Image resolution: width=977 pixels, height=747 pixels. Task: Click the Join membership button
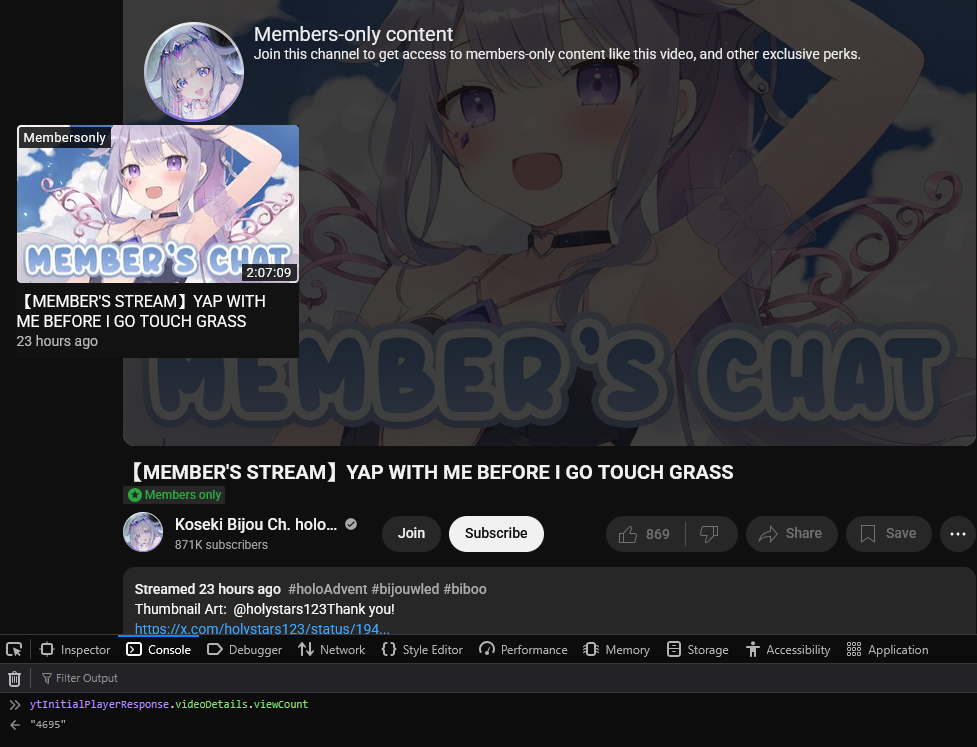[411, 534]
